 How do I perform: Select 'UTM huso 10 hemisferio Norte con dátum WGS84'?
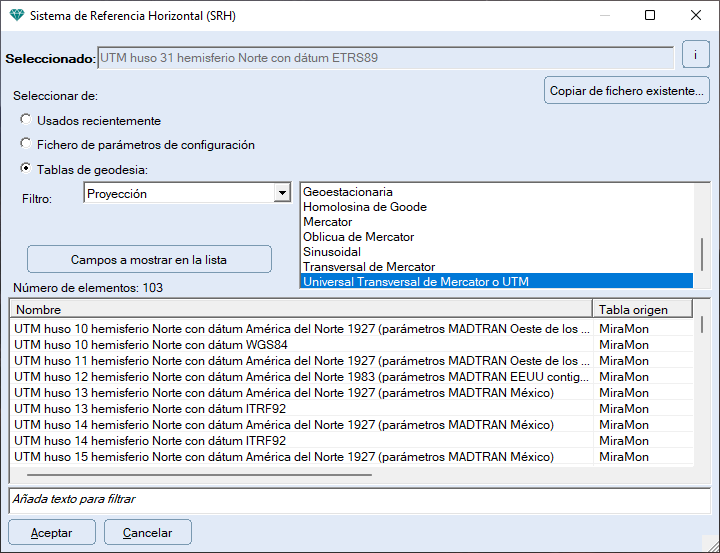pos(181,344)
